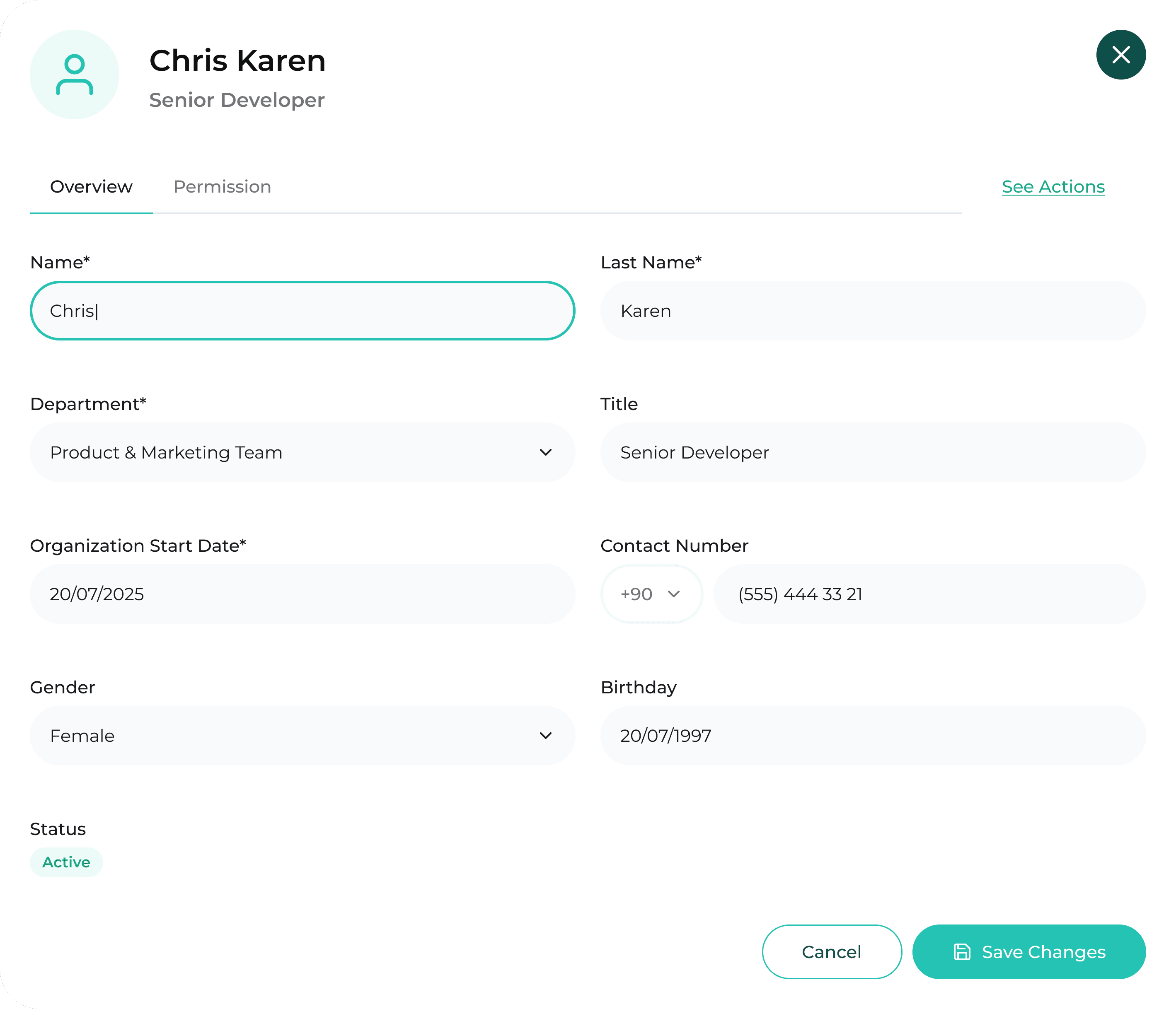Click the Last Name field Karen
Image resolution: width=1176 pixels, height=1009 pixels.
872,311
